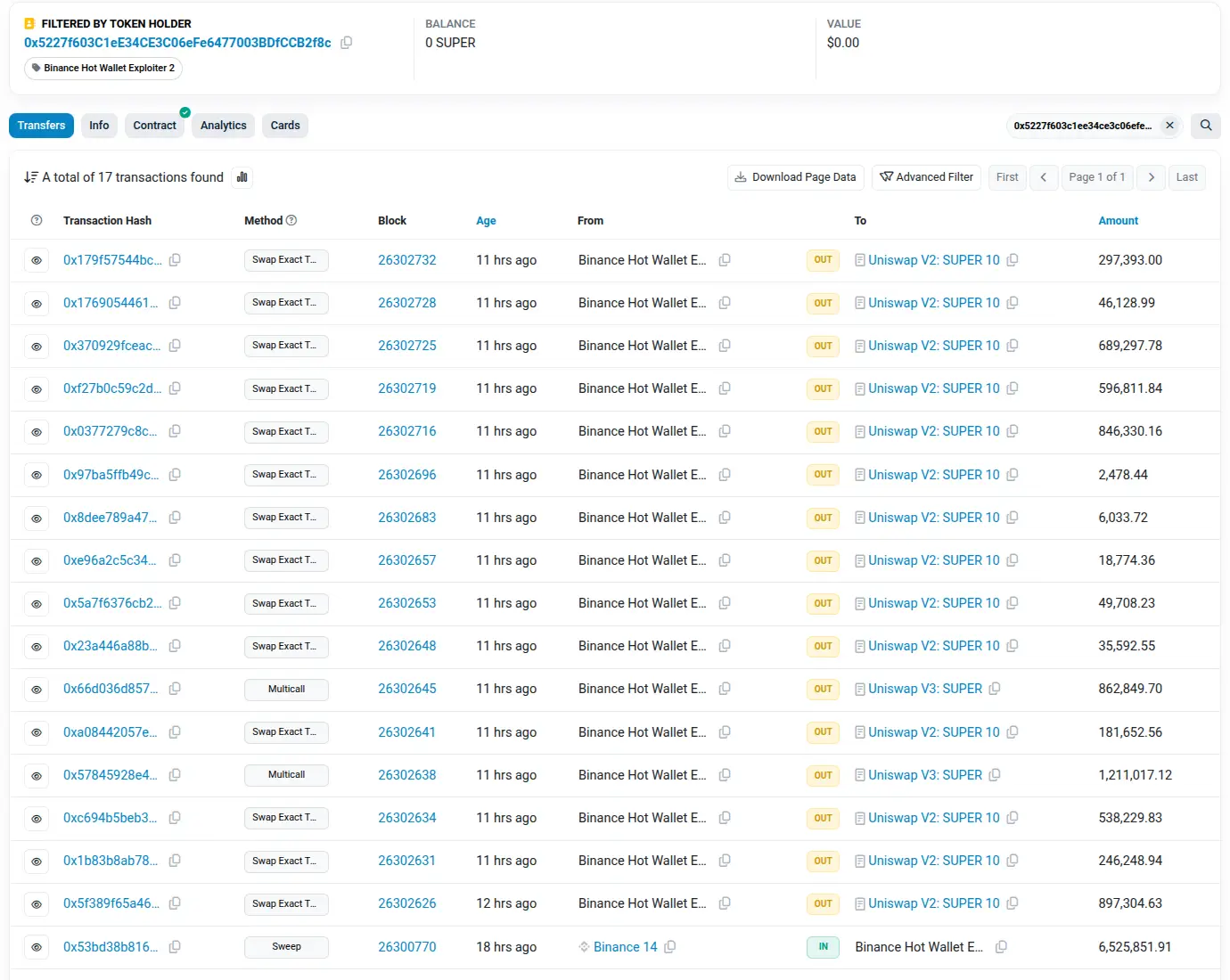The width and height of the screenshot is (1230, 980).
Task: Copy Uniswap V2 address in 897,304.63 row
Action: 1013,903
